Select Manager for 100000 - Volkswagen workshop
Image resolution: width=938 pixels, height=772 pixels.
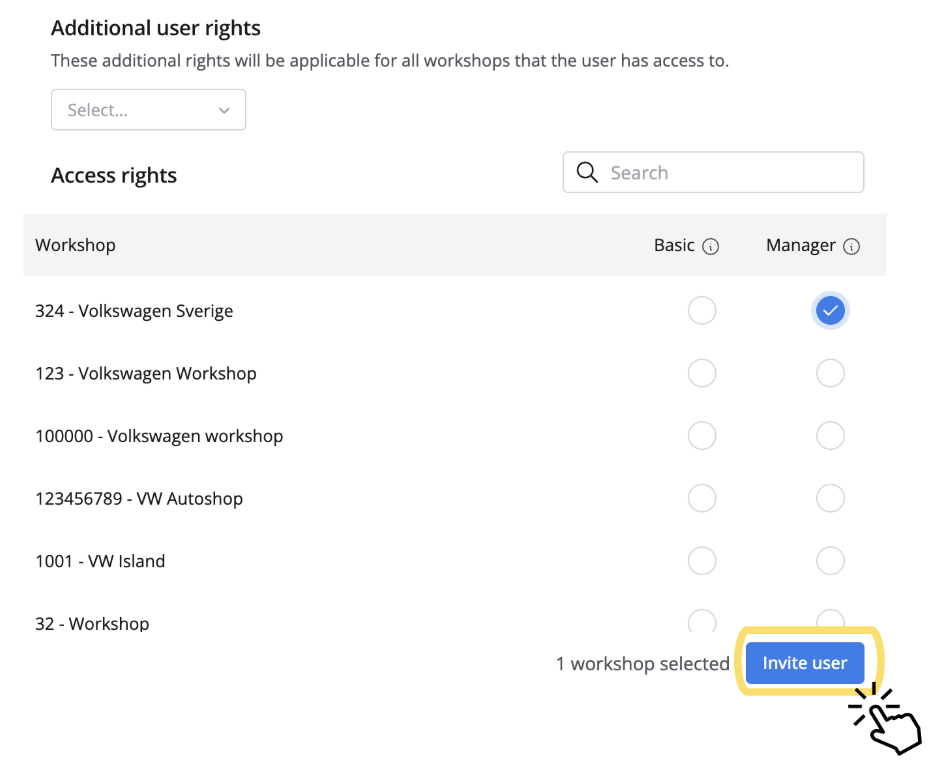coord(830,436)
